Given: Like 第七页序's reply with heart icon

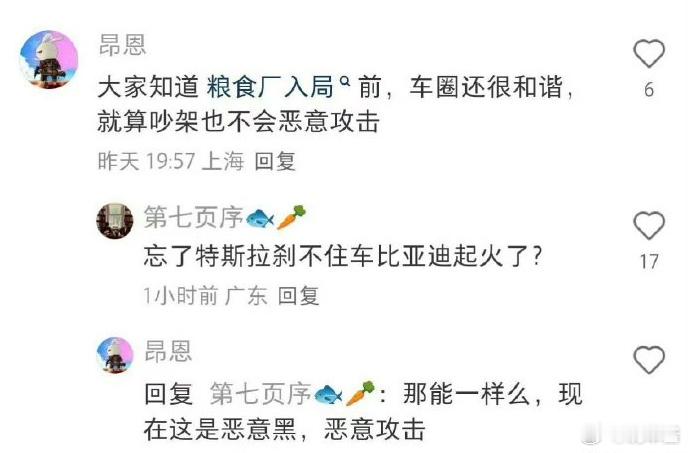Looking at the screenshot, I should pyautogui.click(x=649, y=225).
